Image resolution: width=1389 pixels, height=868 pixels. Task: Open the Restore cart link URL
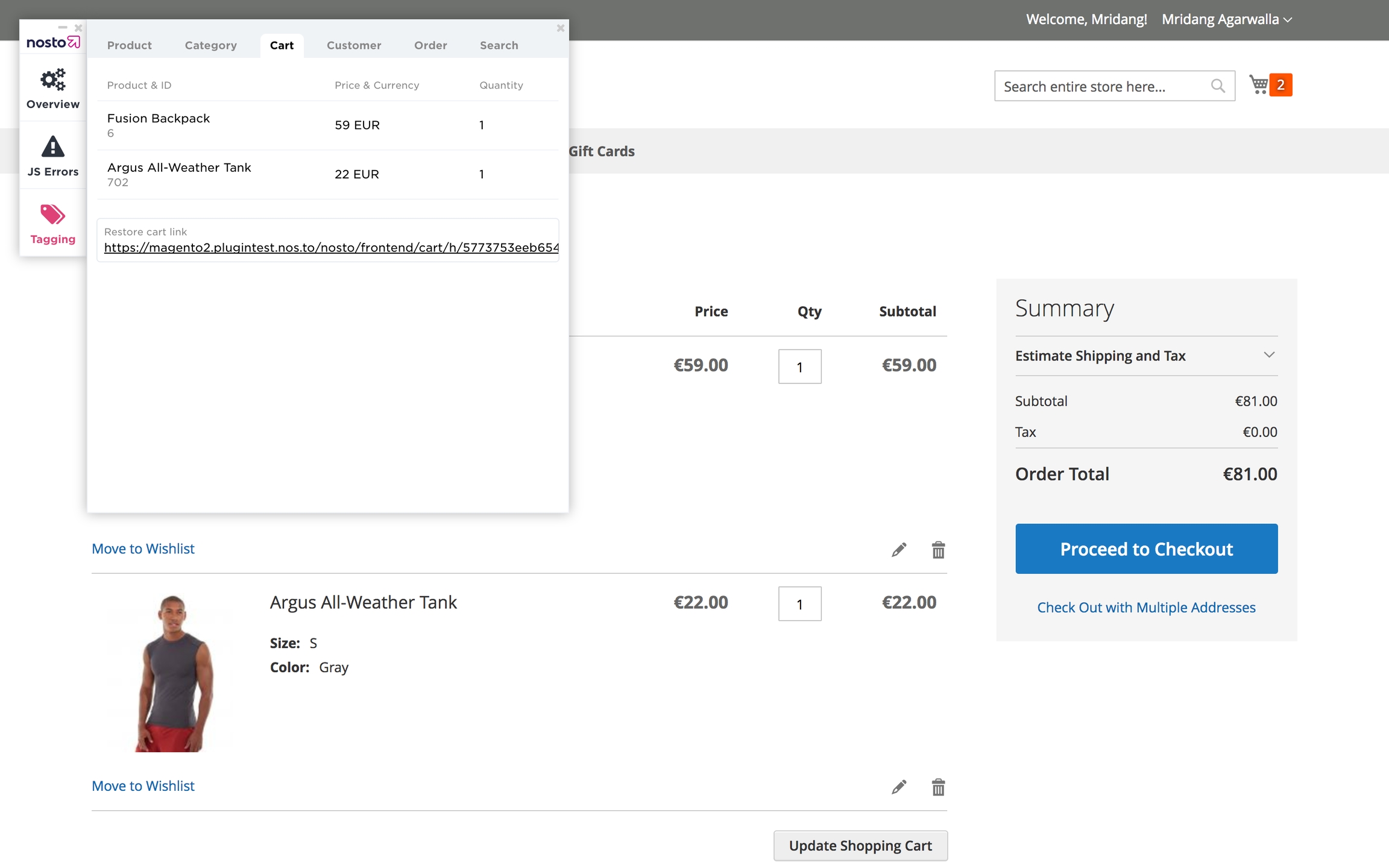coord(331,248)
